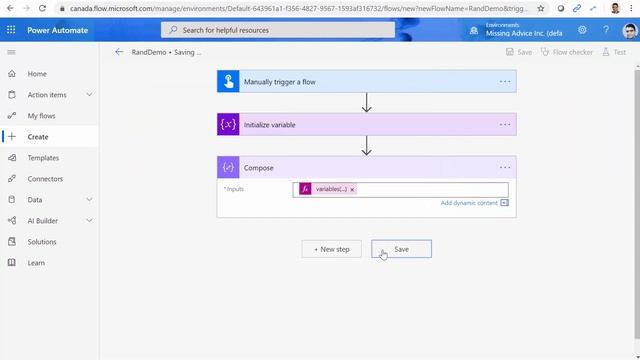Image resolution: width=640 pixels, height=360 pixels.
Task: Click the Initialize variable step icon
Action: tap(228, 124)
